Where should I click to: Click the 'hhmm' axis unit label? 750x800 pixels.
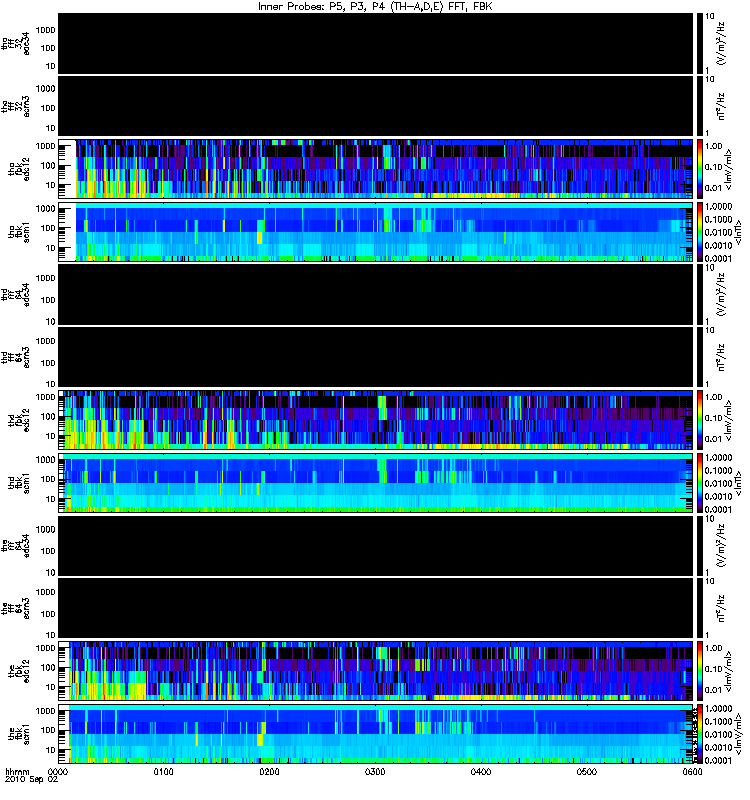click(x=18, y=771)
